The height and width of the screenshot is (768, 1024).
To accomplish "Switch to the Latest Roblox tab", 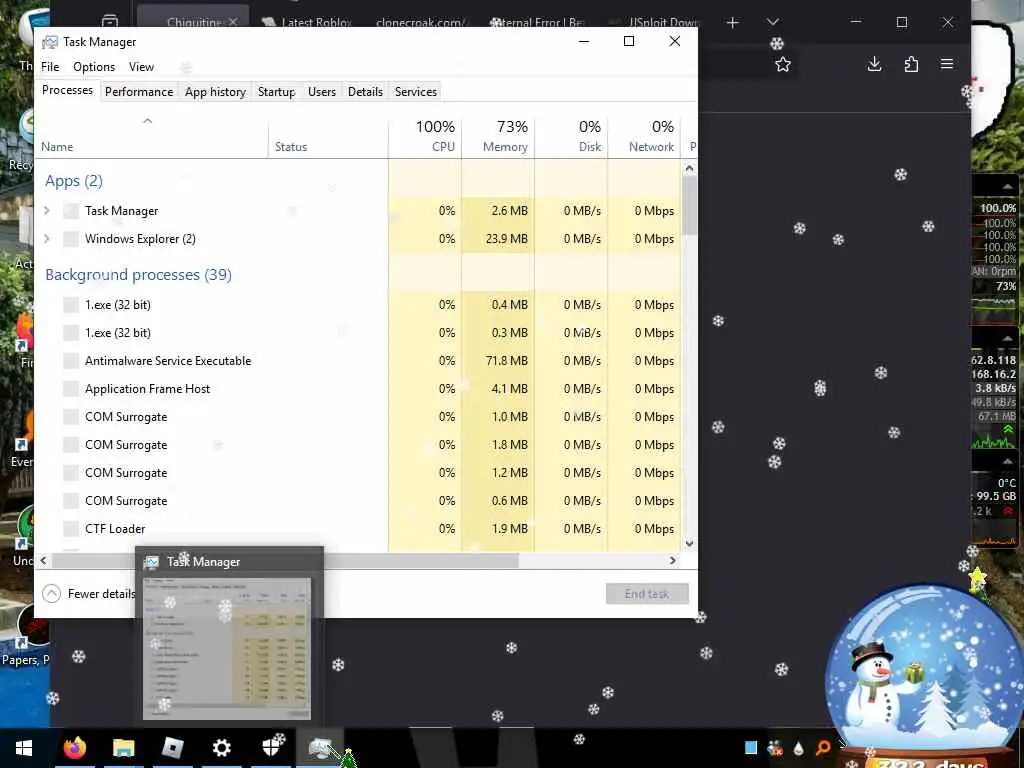I will pos(307,22).
